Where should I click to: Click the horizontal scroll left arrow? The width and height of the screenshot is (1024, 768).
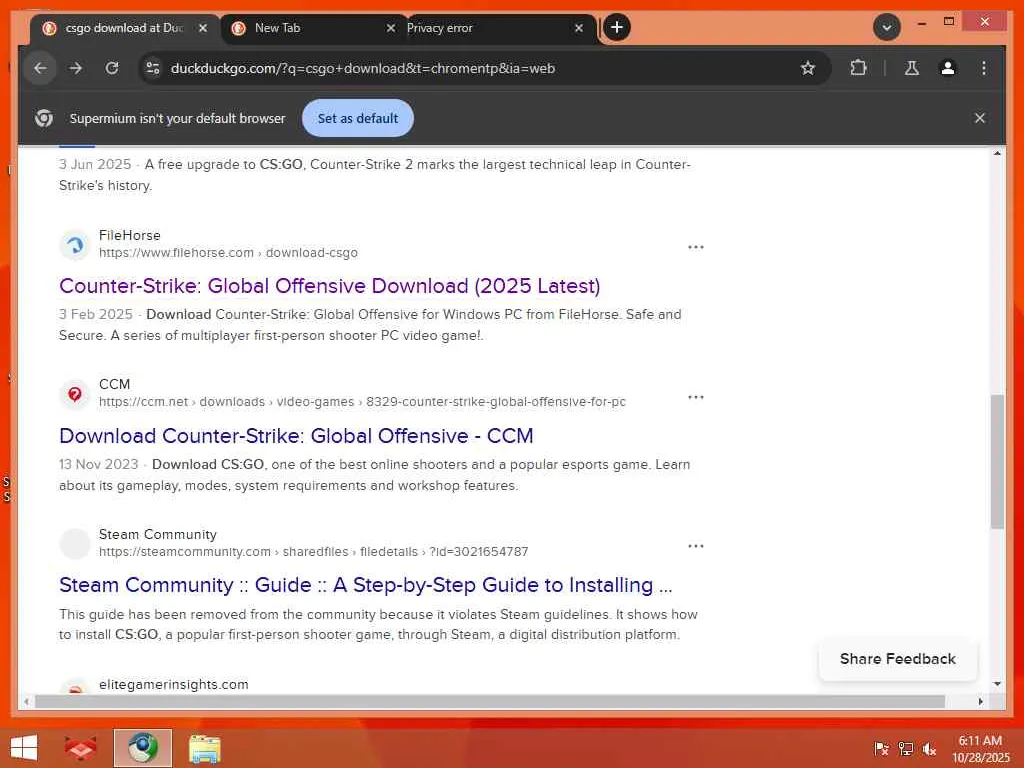pyautogui.click(x=26, y=701)
